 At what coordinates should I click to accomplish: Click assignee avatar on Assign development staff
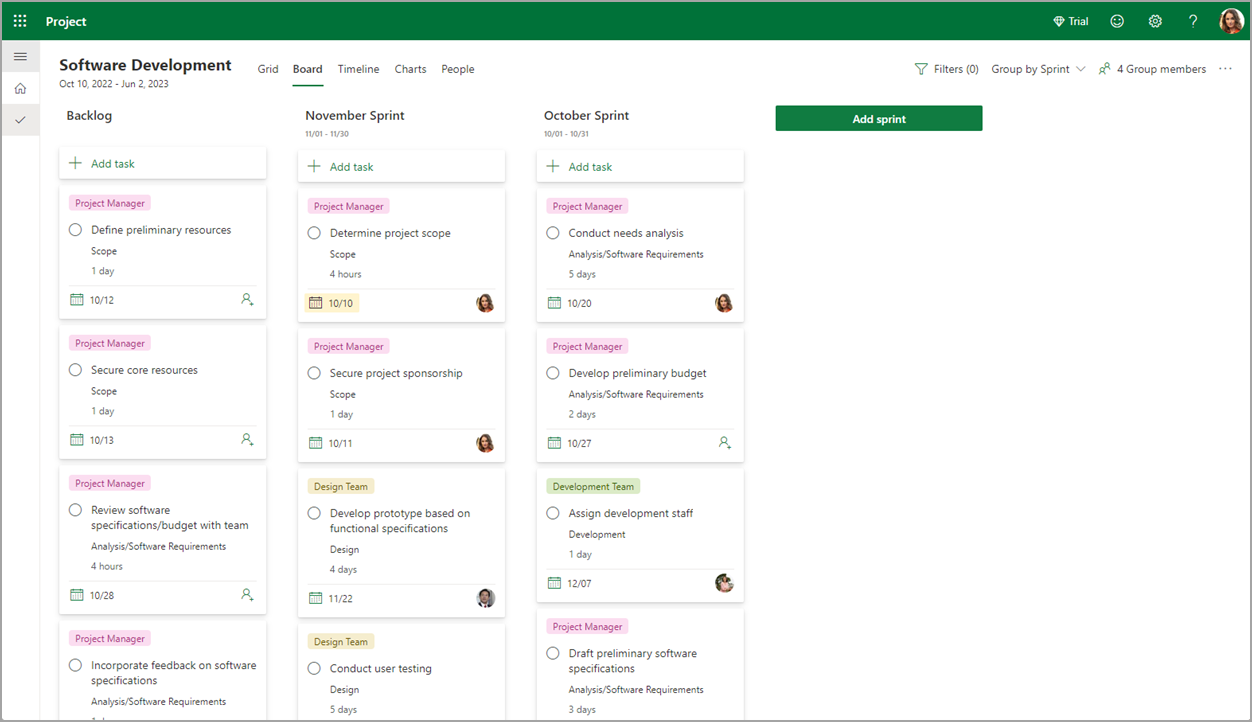[x=725, y=582]
